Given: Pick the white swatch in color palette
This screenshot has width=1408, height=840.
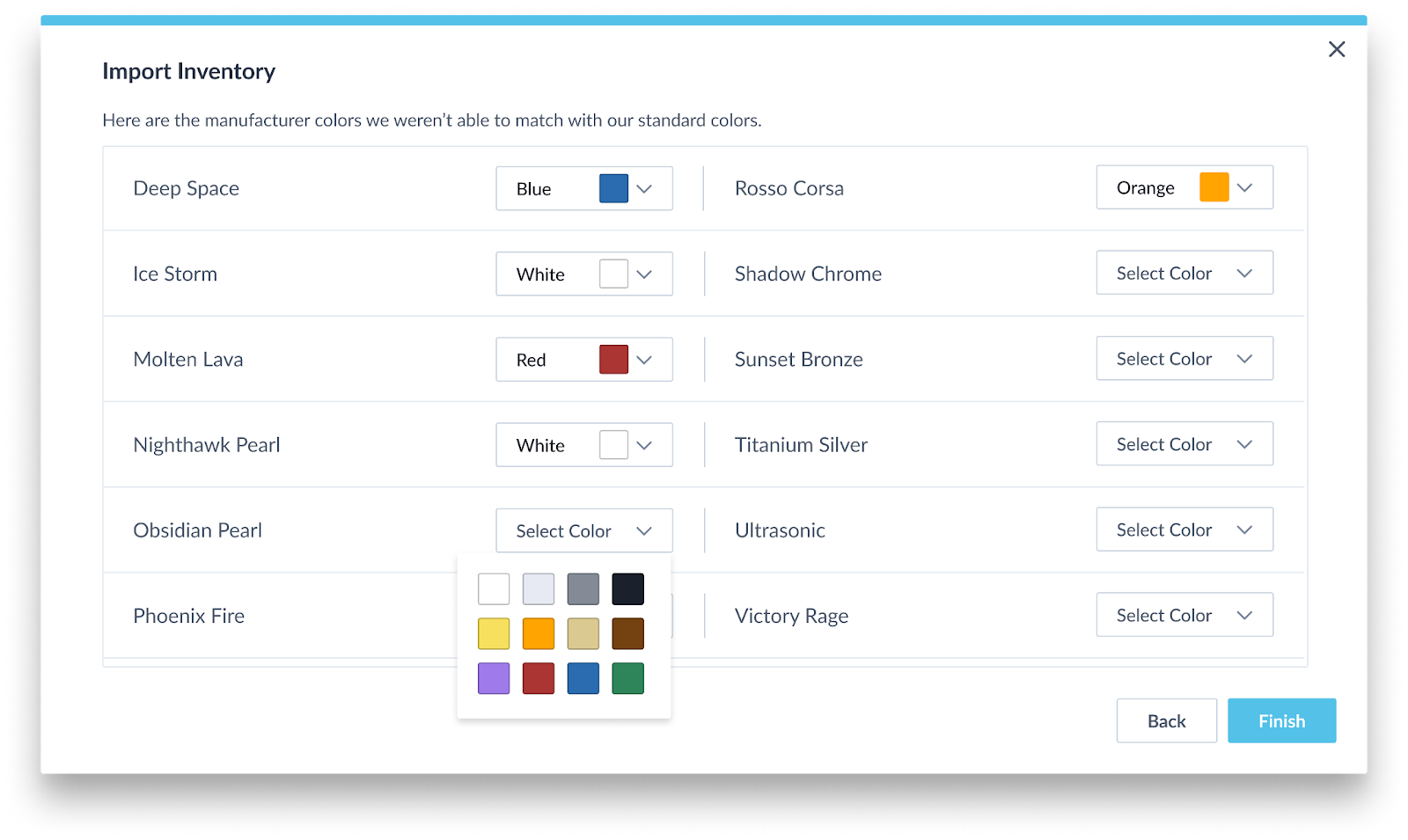Looking at the screenshot, I should [494, 588].
